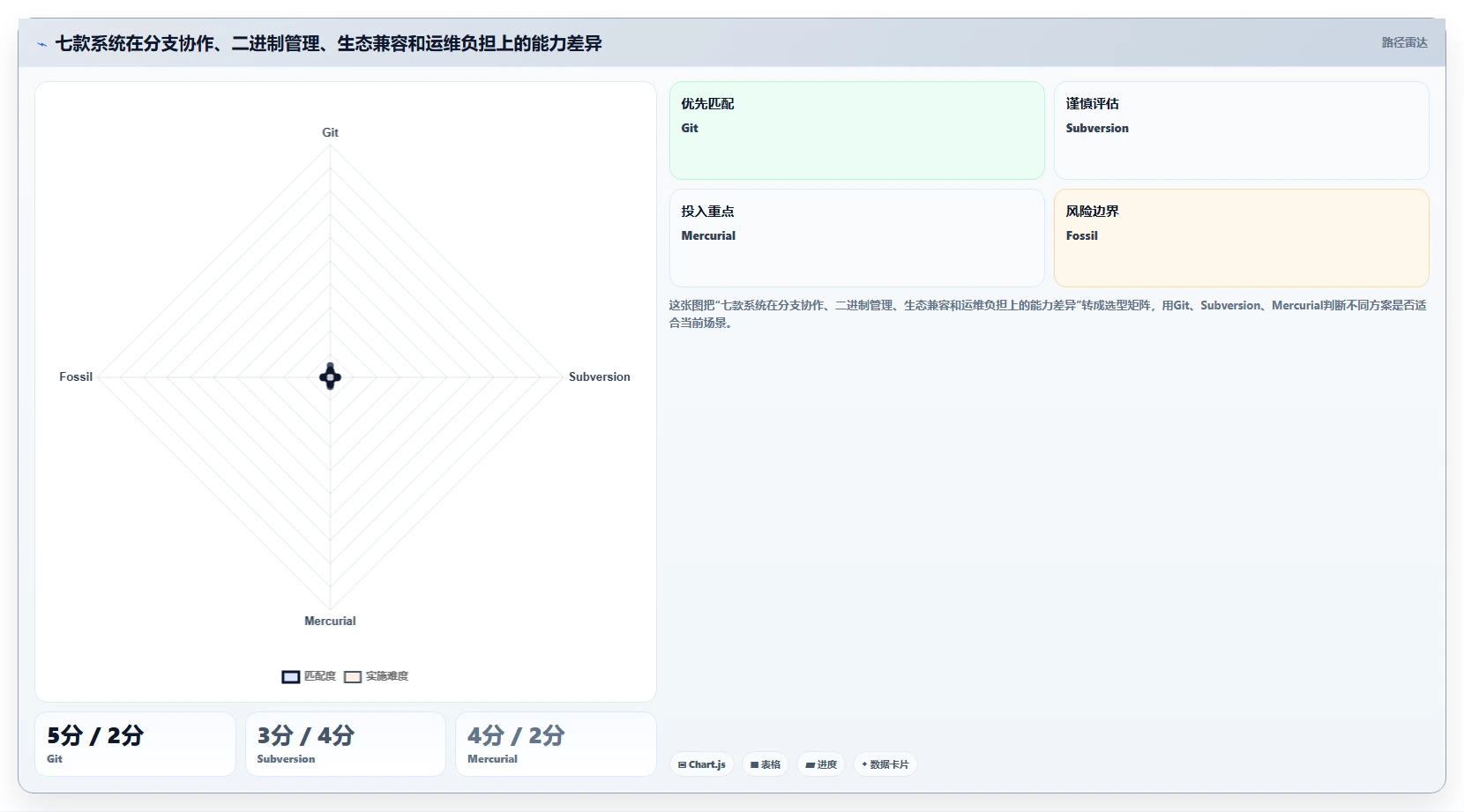The height and width of the screenshot is (812, 1464).
Task: Select the 数据卡片 tag chip
Action: click(885, 764)
